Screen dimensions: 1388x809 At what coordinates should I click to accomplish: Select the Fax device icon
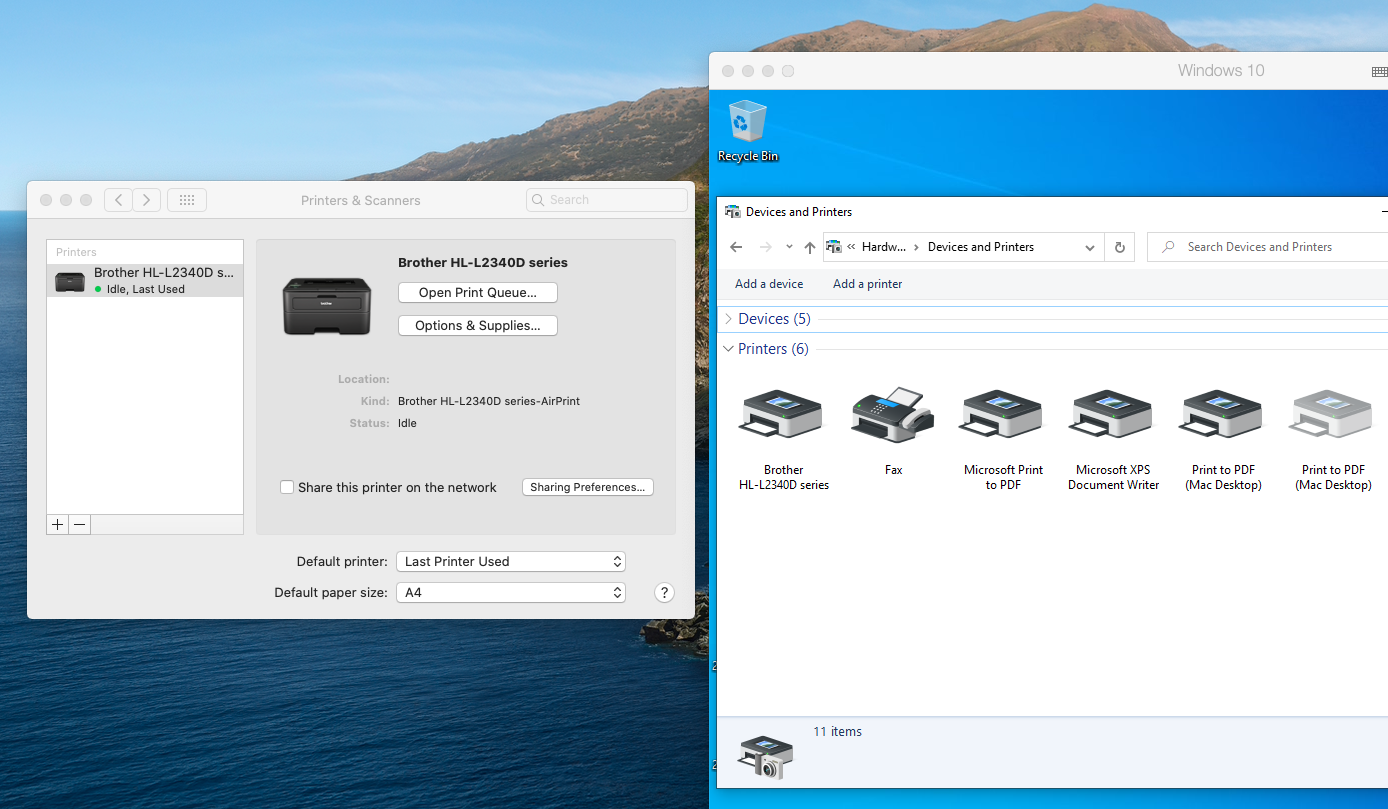(893, 431)
